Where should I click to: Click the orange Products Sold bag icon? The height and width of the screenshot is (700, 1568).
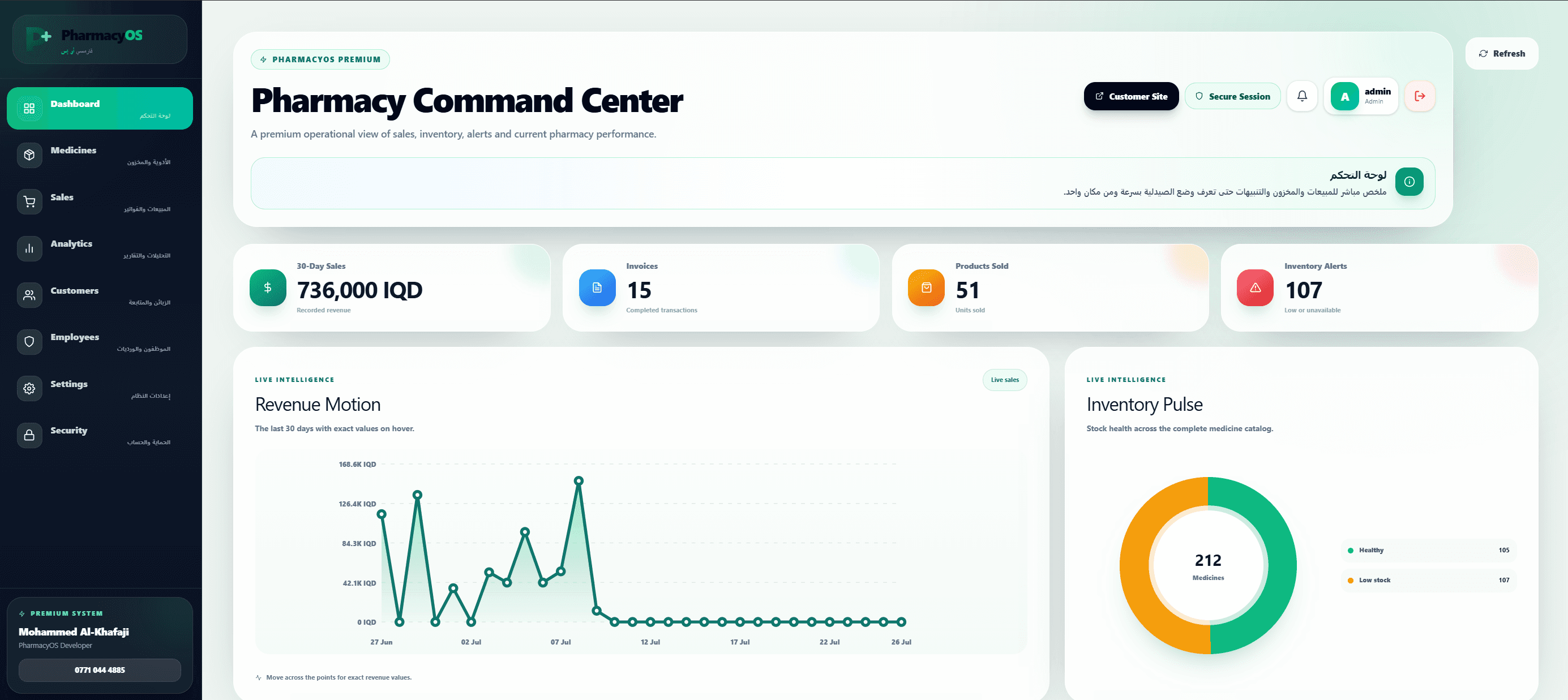pos(927,288)
